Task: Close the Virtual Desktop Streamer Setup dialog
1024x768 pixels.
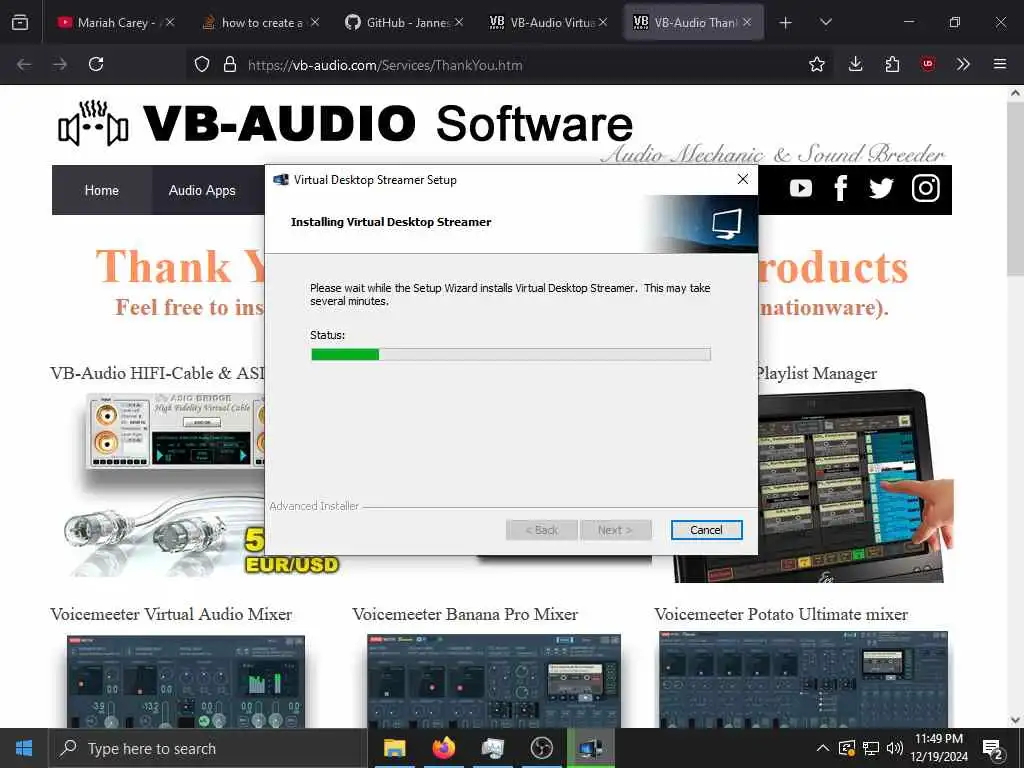Action: 743,179
